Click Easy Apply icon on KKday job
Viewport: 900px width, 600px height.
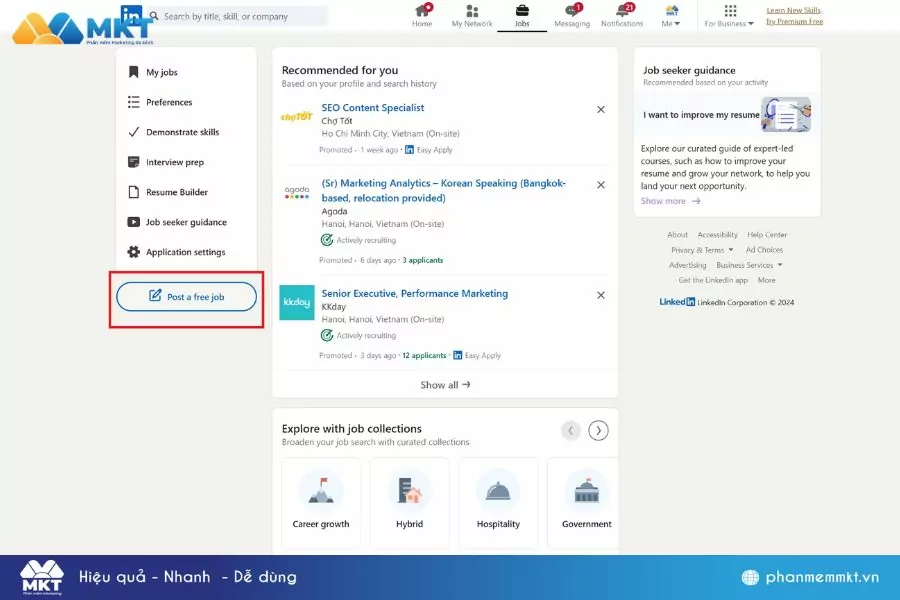[457, 355]
